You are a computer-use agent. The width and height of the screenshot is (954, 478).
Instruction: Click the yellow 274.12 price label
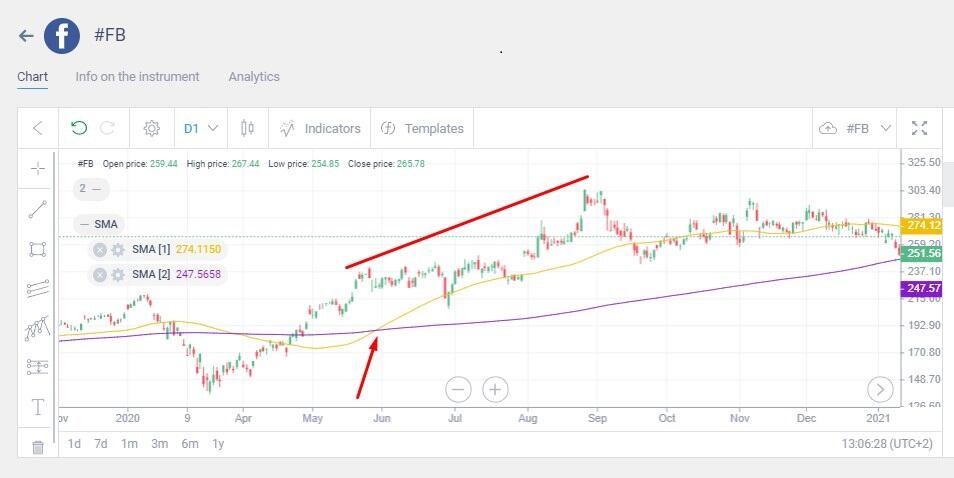coord(921,226)
